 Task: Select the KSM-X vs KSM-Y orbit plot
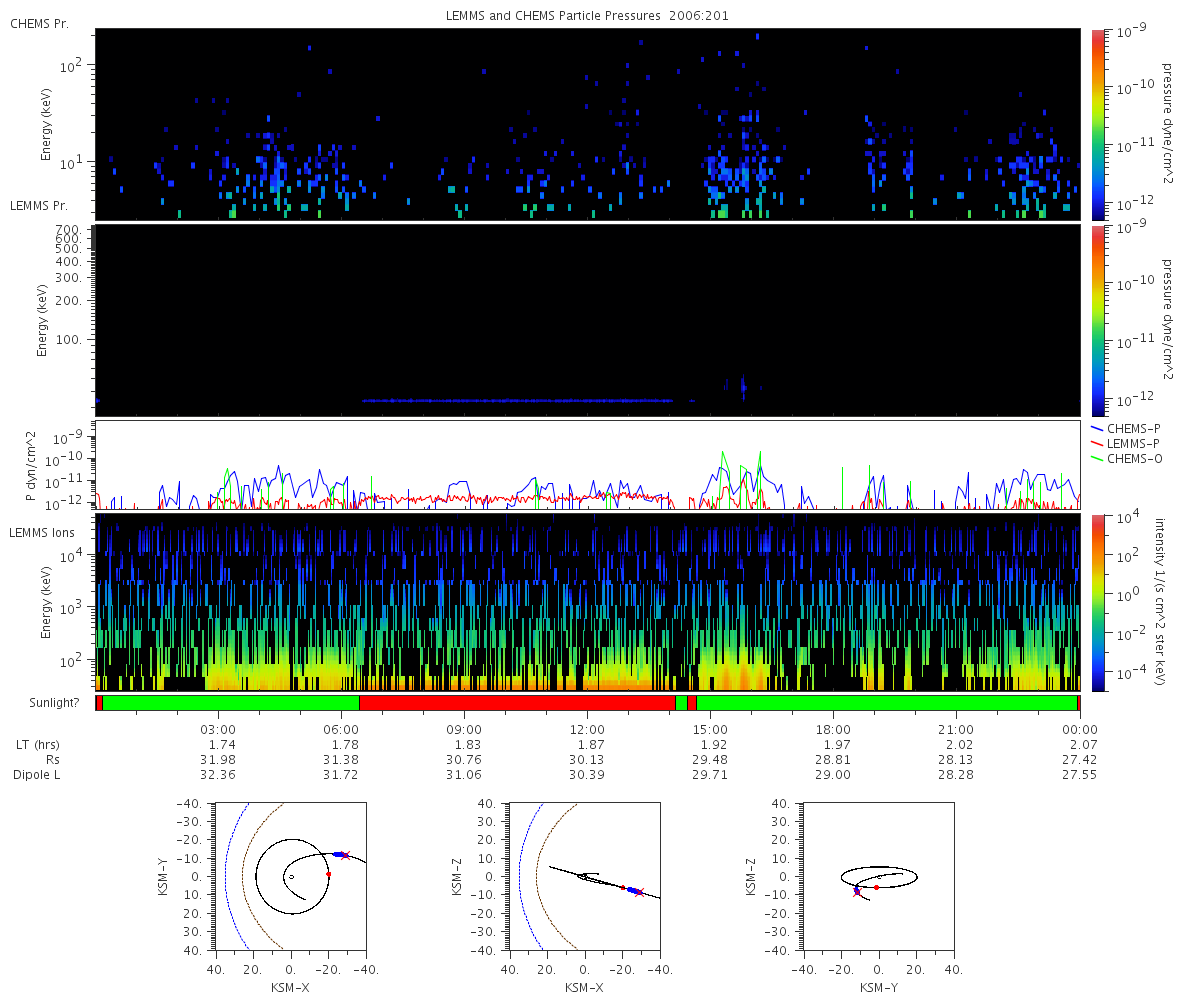coord(291,876)
